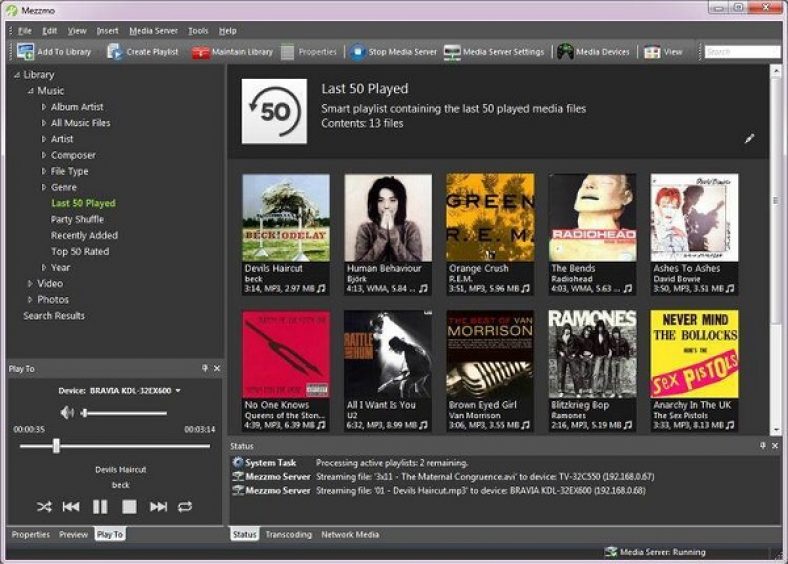Image resolution: width=788 pixels, height=564 pixels.
Task: Stop the media server
Action: (x=358, y=52)
